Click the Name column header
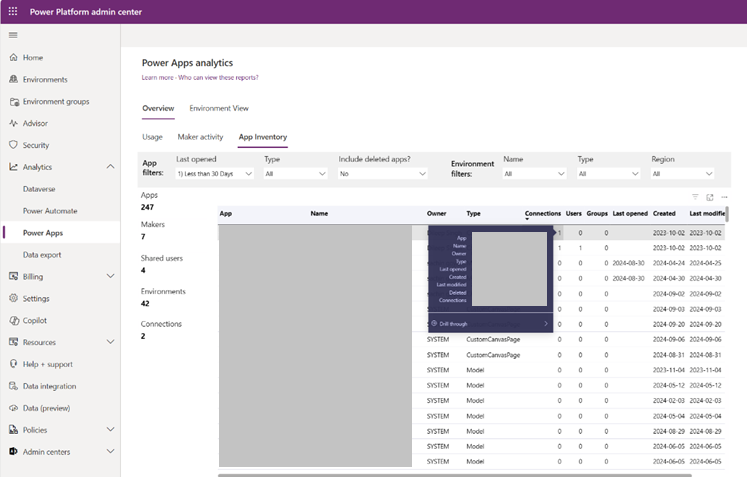The image size is (747, 477). 319,213
